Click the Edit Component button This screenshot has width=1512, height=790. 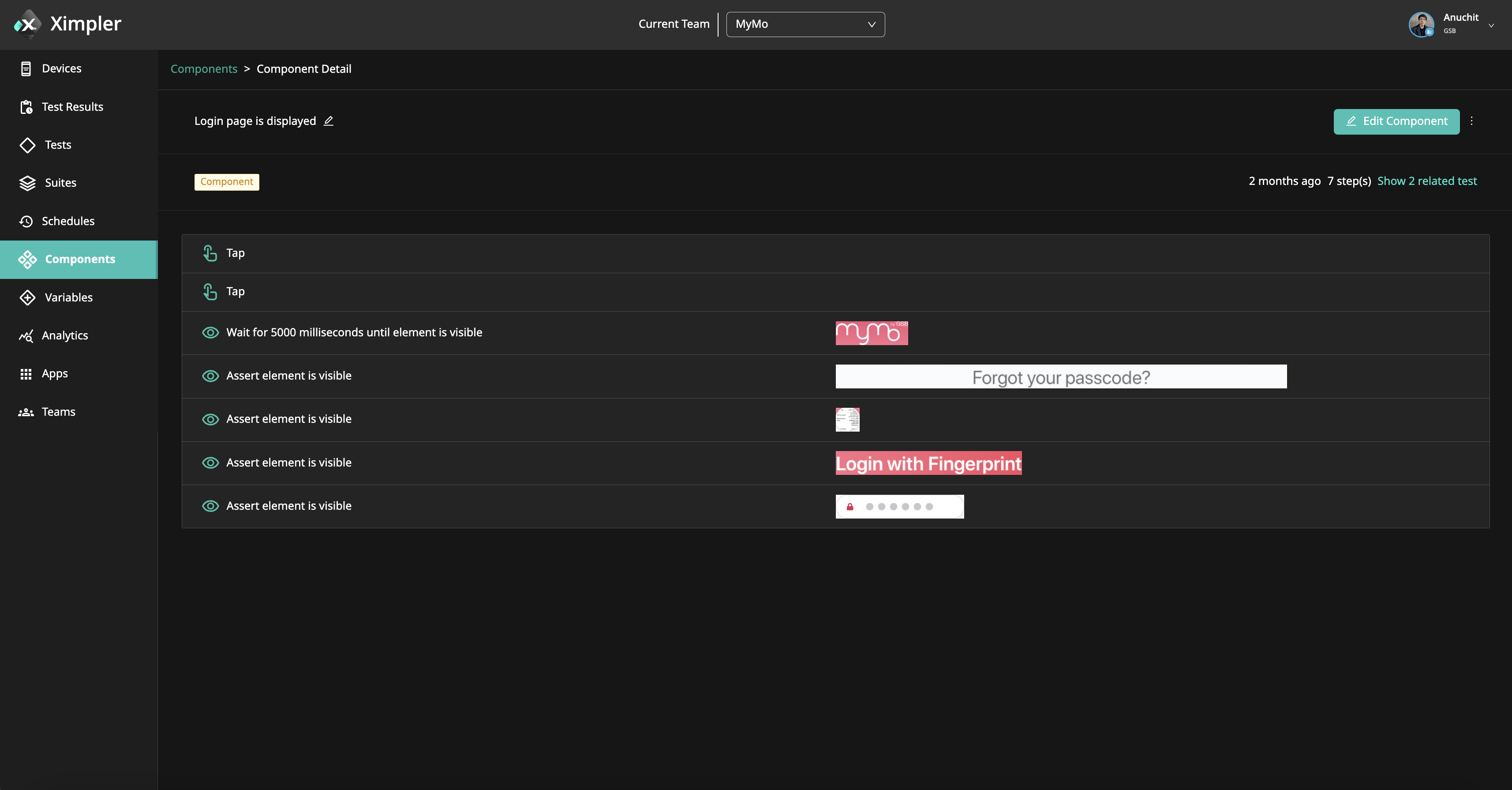[1396, 121]
